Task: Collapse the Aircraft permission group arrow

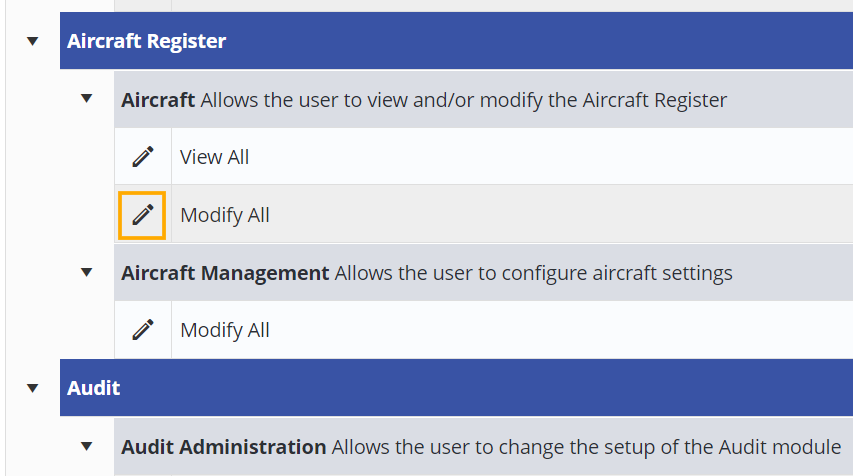Action: click(87, 99)
